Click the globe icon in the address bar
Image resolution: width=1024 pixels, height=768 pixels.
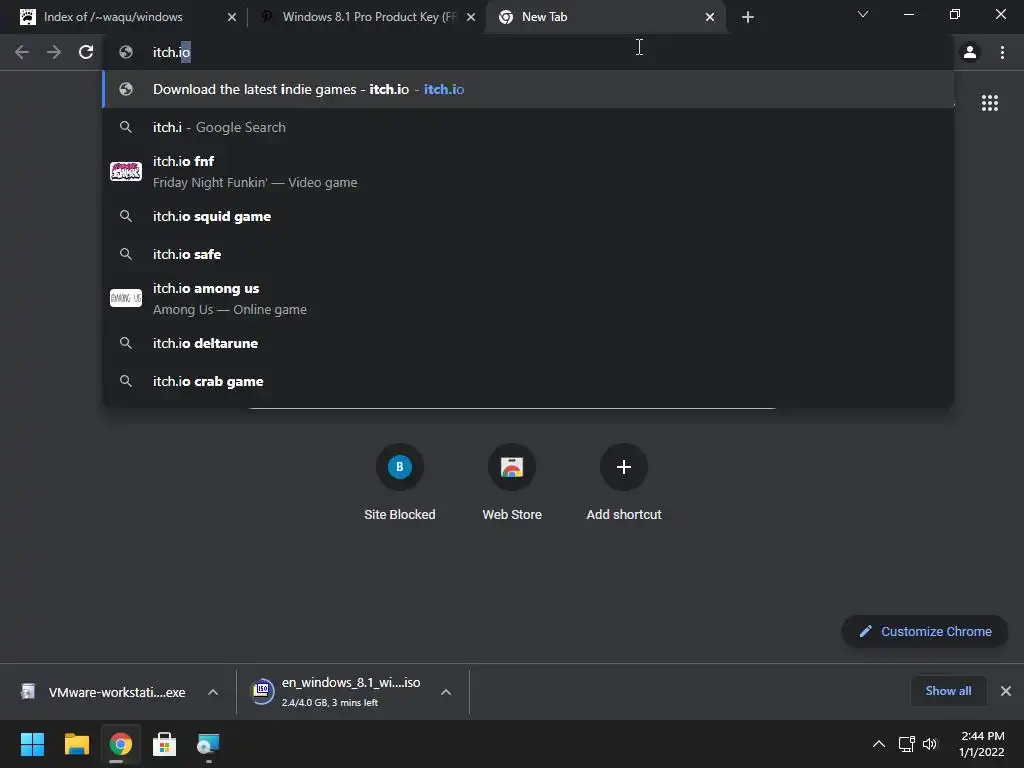126,52
